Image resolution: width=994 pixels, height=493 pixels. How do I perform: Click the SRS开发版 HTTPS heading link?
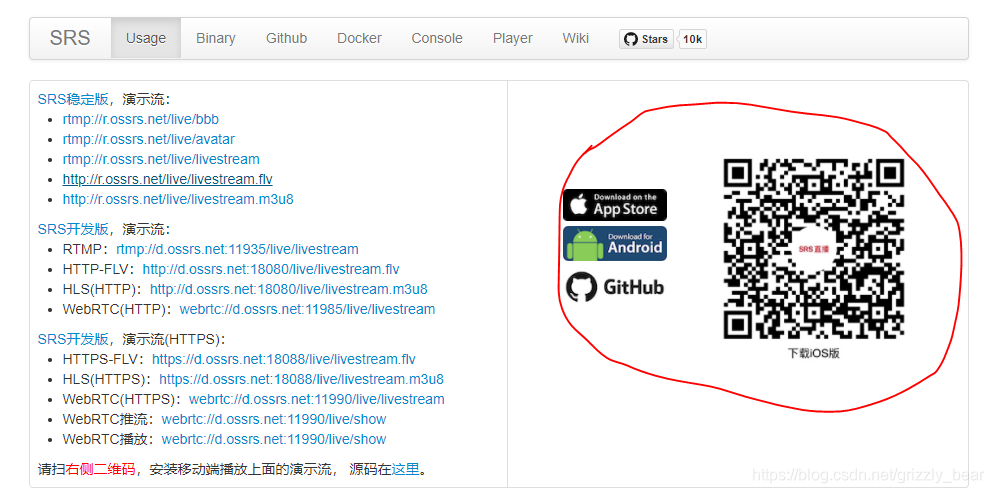[x=73, y=339]
